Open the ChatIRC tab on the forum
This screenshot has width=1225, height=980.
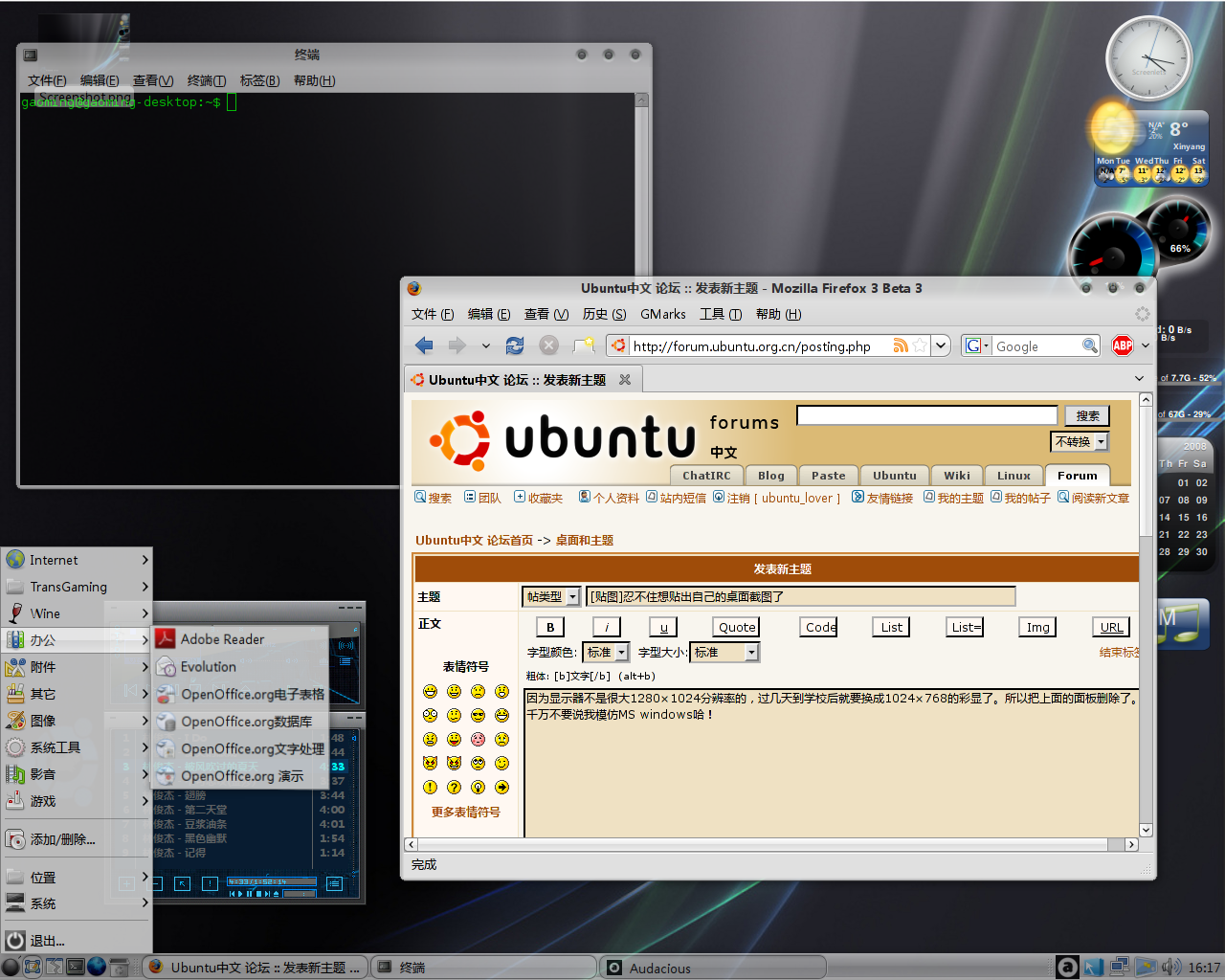pos(706,476)
